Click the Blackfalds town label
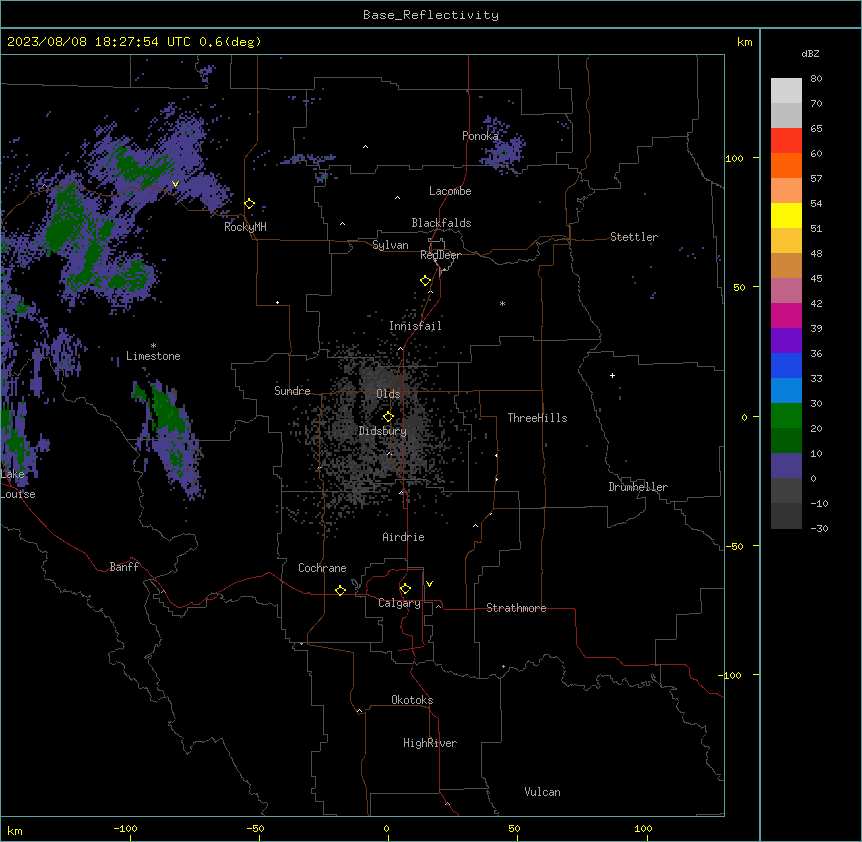This screenshot has width=862, height=842. coord(441,223)
